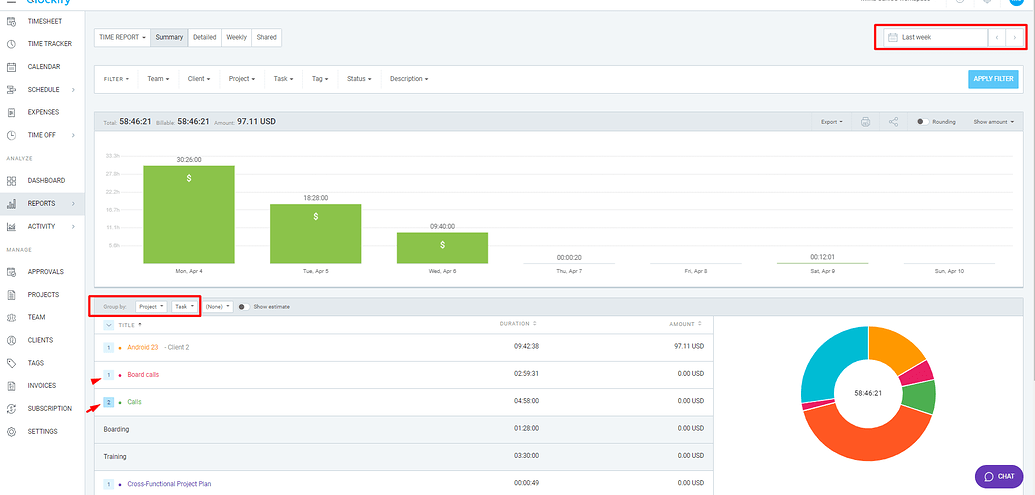The height and width of the screenshot is (495, 1035).
Task: Open the Dashboard grid icon
Action: (x=11, y=181)
